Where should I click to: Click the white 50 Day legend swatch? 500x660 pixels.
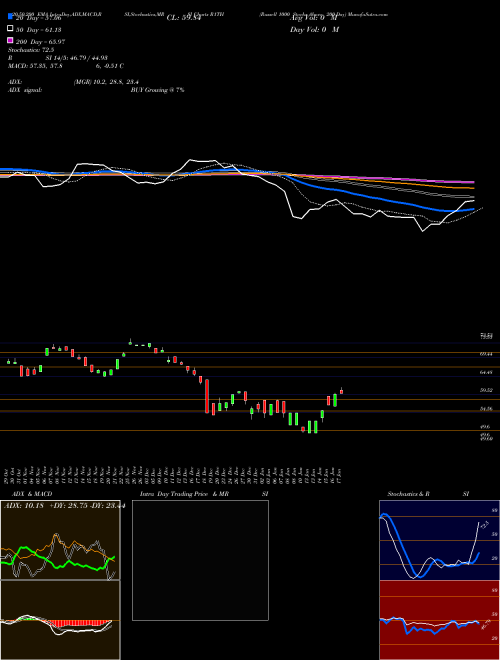pos(10,29)
